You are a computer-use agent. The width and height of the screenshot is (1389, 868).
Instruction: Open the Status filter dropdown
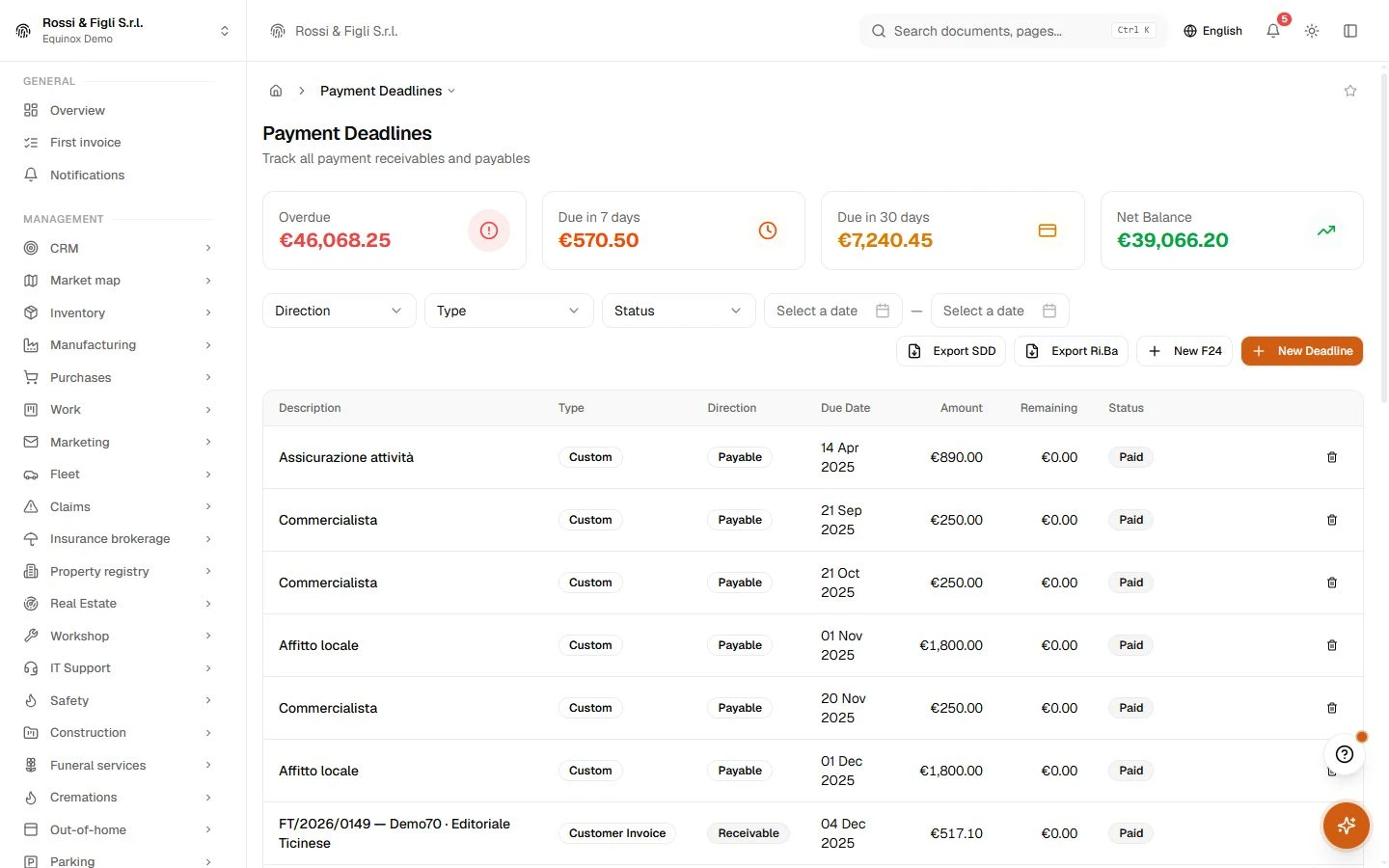click(679, 311)
